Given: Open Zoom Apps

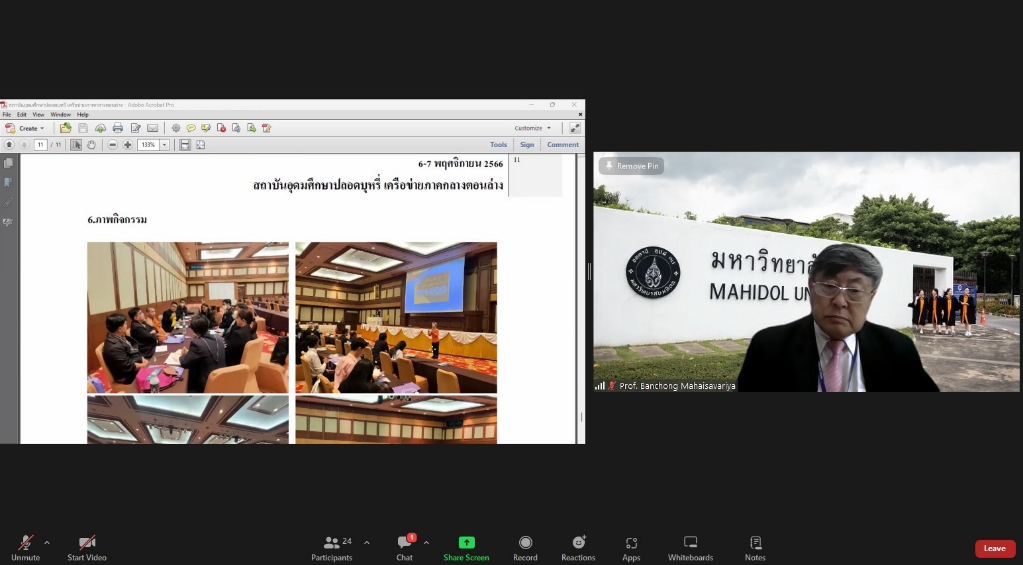Looking at the screenshot, I should [631, 549].
